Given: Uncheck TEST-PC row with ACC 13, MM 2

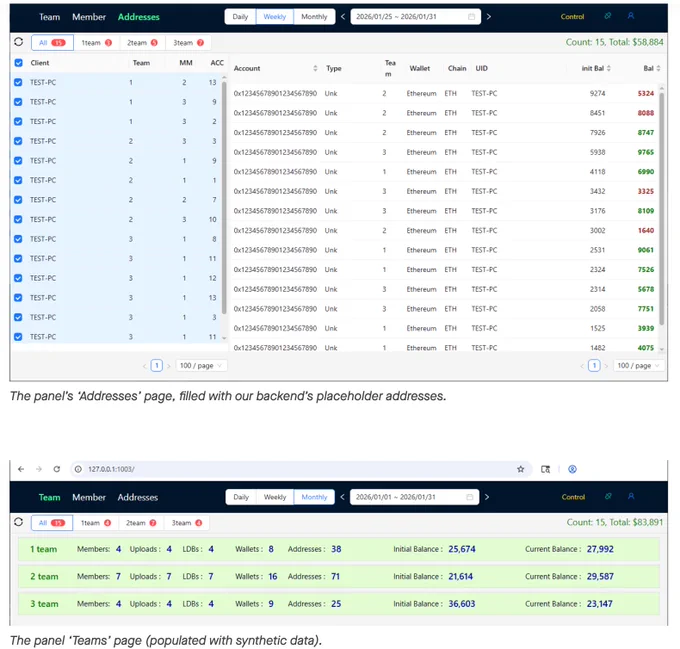Looking at the screenshot, I should tap(18, 82).
